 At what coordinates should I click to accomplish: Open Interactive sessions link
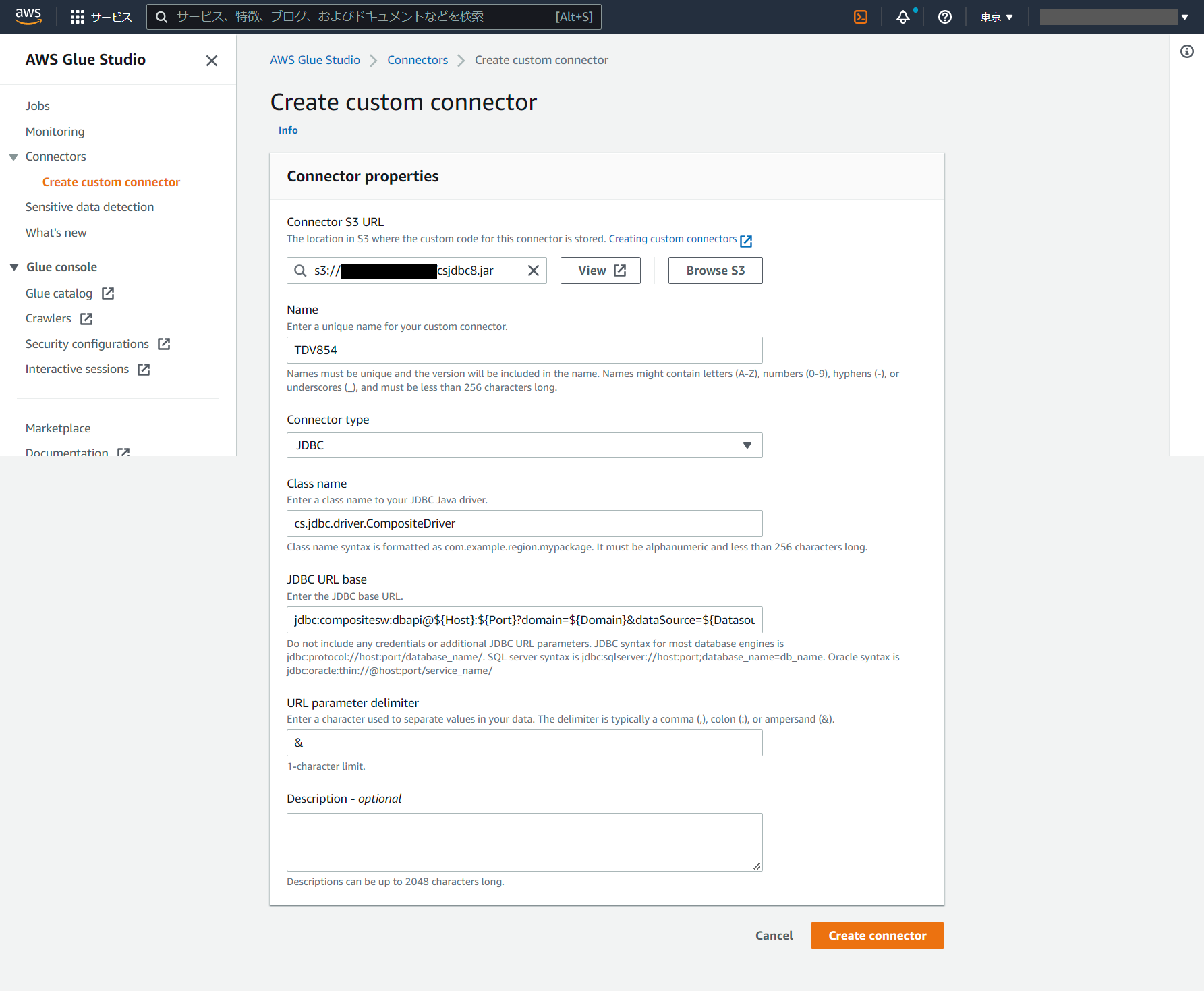click(x=77, y=369)
